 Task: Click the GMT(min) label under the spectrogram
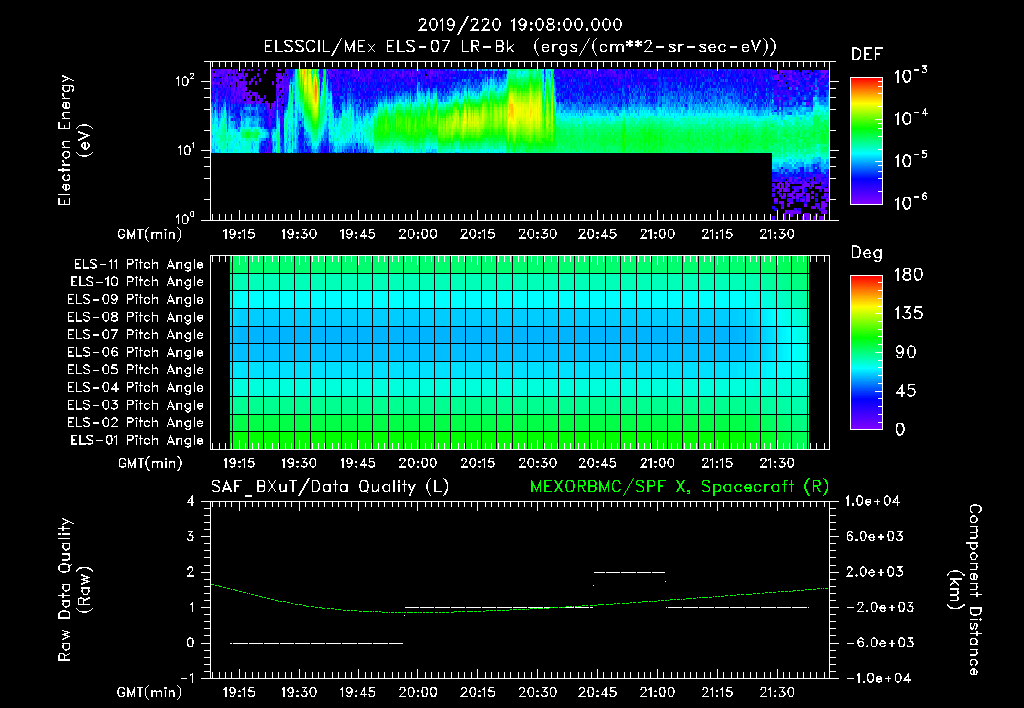(150, 234)
